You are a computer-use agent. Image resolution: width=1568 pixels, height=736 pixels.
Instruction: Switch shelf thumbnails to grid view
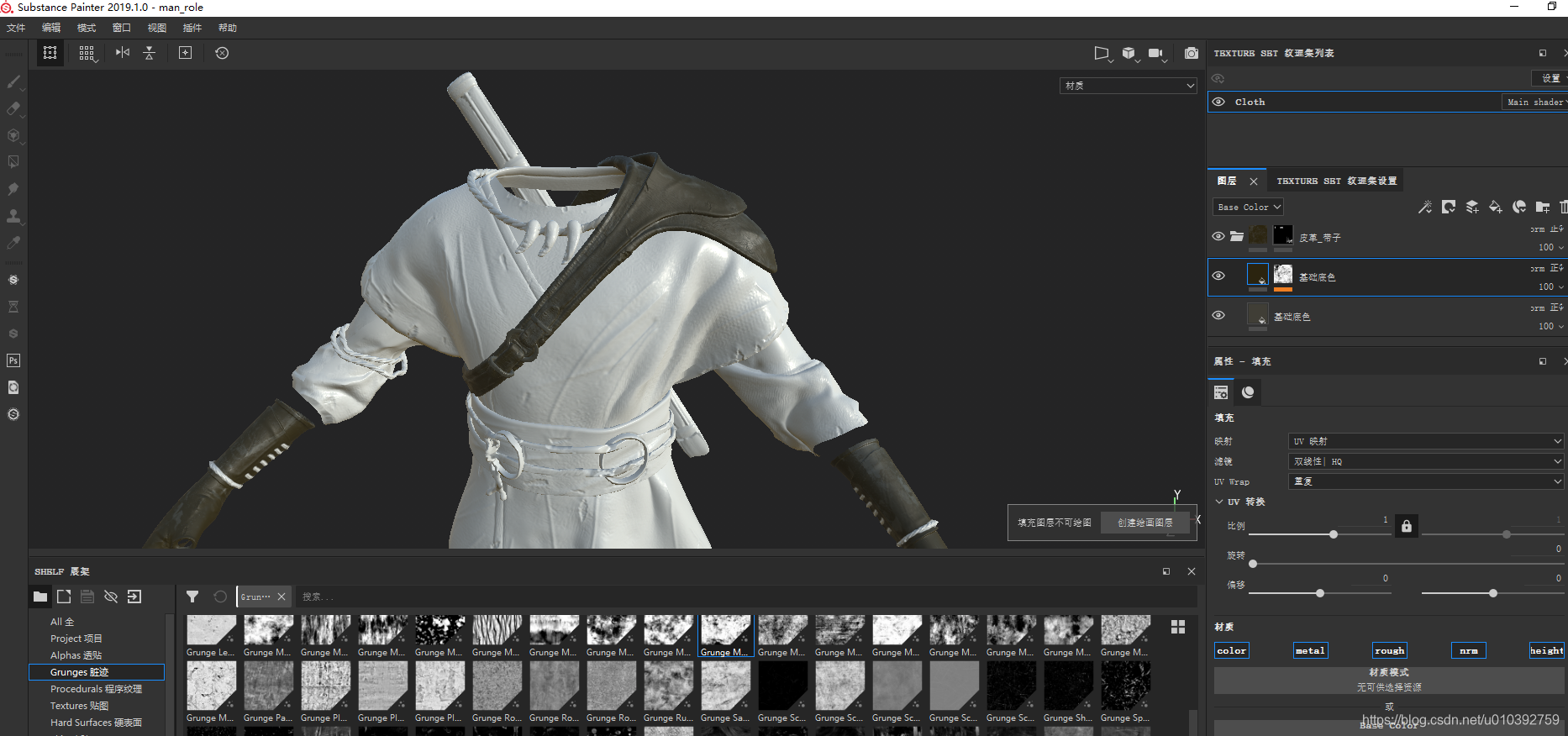1178,627
